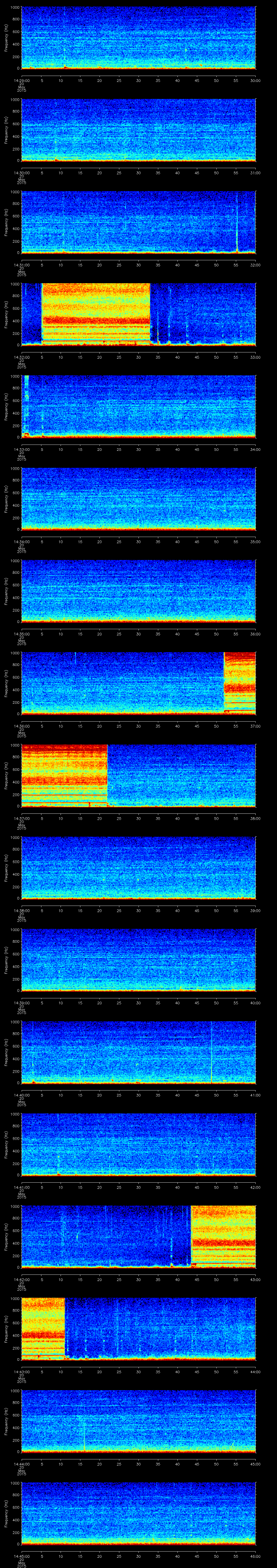Viewport: 277px width, 1568px height.
Task: Click the 14:38:00 start time label
Action: tap(22, 910)
